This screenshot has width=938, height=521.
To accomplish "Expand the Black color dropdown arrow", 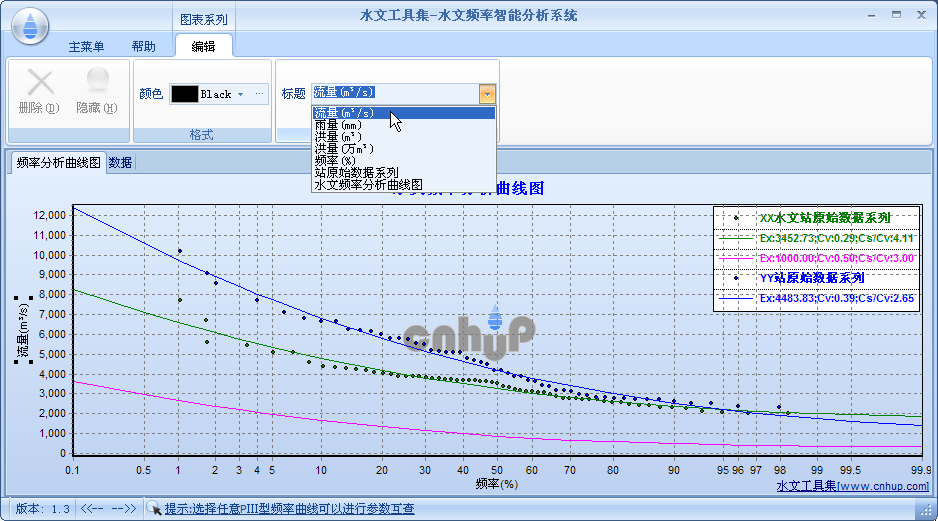I will 240,94.
